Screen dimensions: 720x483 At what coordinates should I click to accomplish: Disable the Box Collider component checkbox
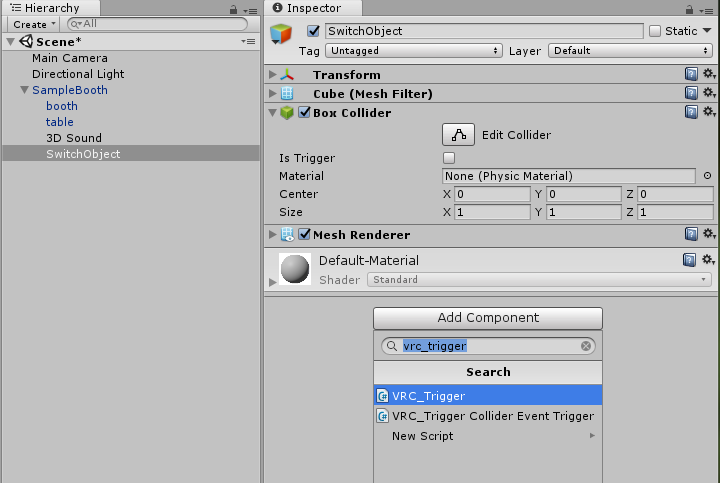[305, 113]
